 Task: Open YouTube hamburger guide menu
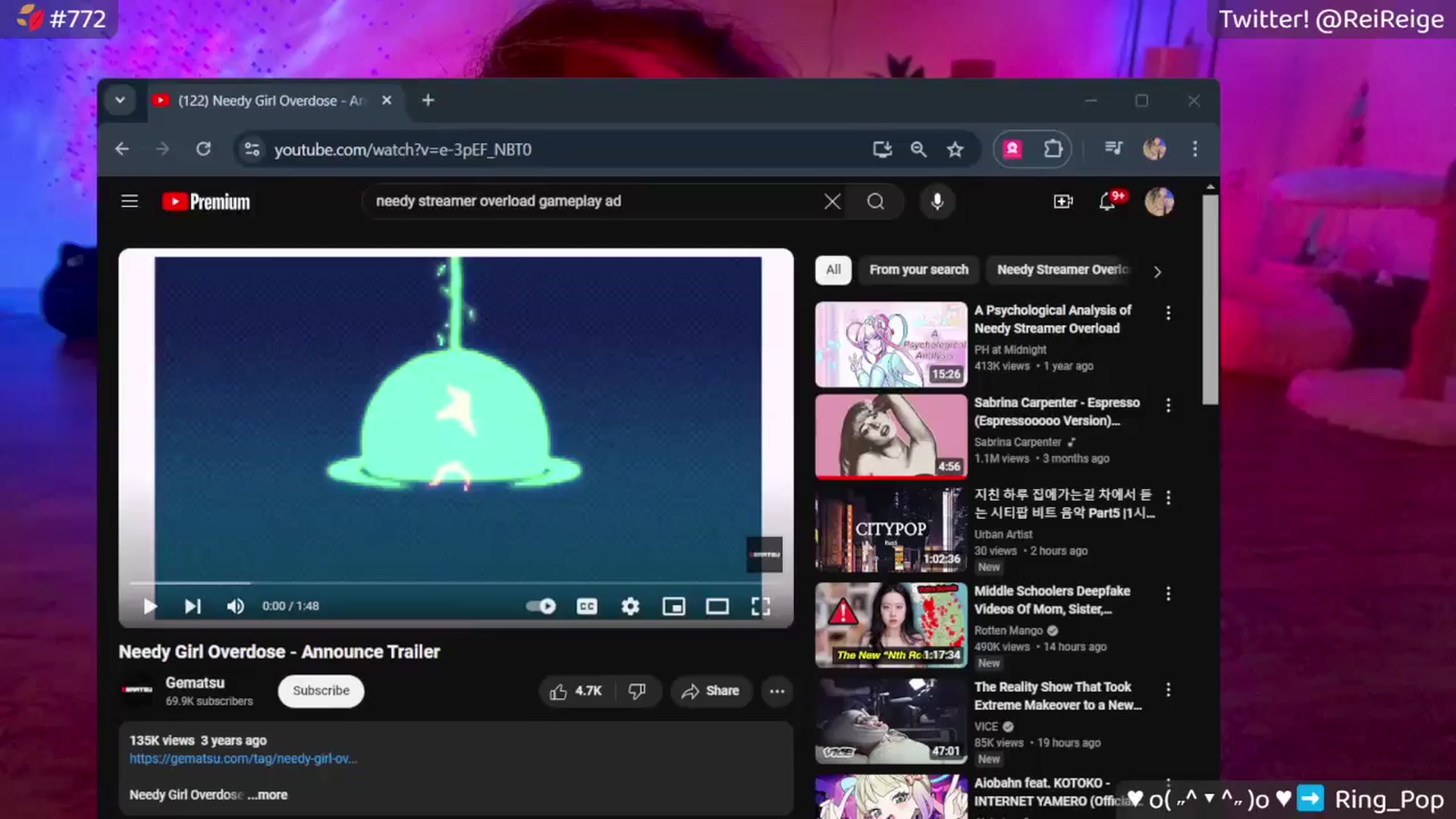point(130,201)
